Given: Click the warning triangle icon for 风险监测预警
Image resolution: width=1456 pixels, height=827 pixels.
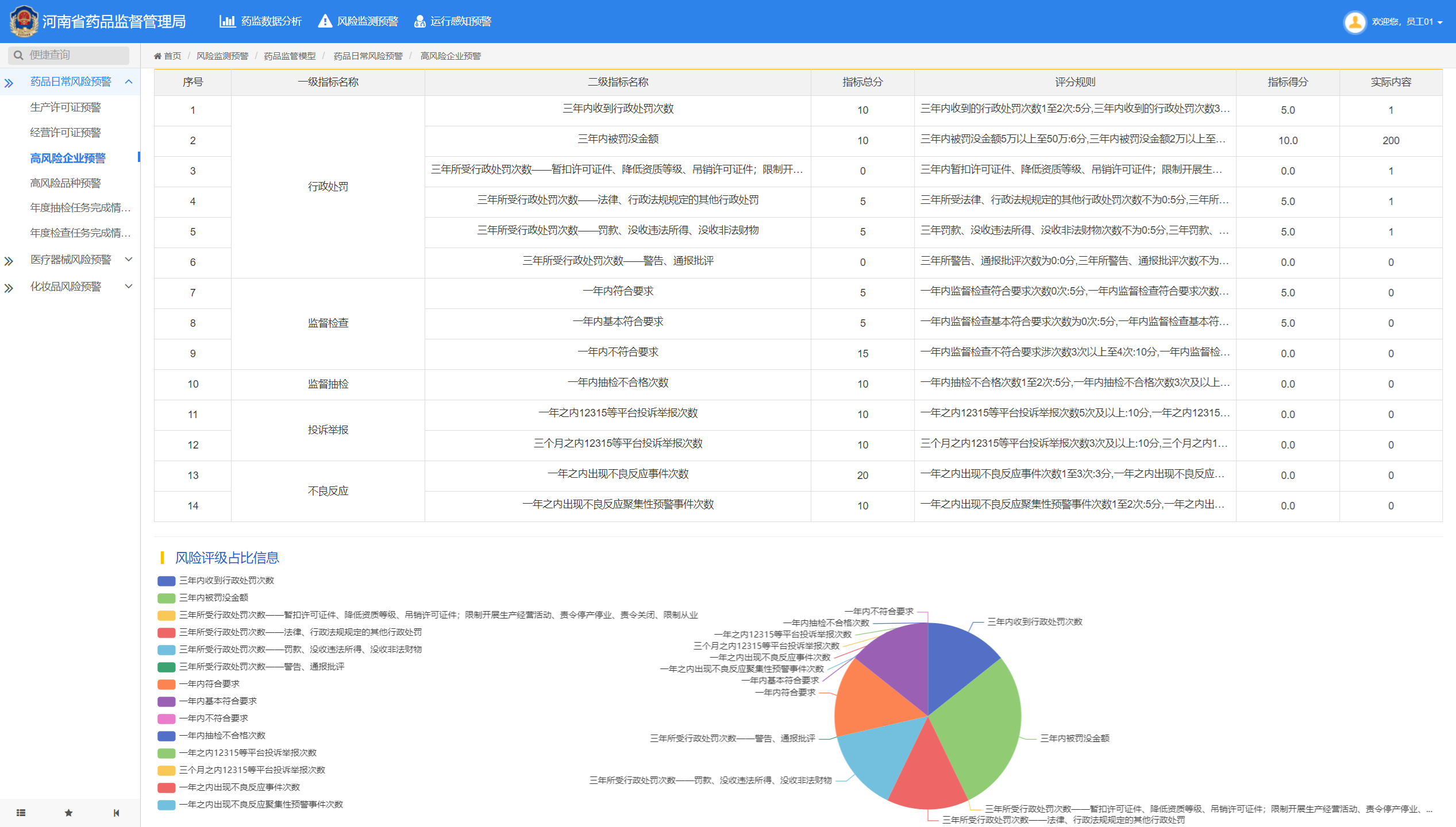Looking at the screenshot, I should [x=325, y=21].
